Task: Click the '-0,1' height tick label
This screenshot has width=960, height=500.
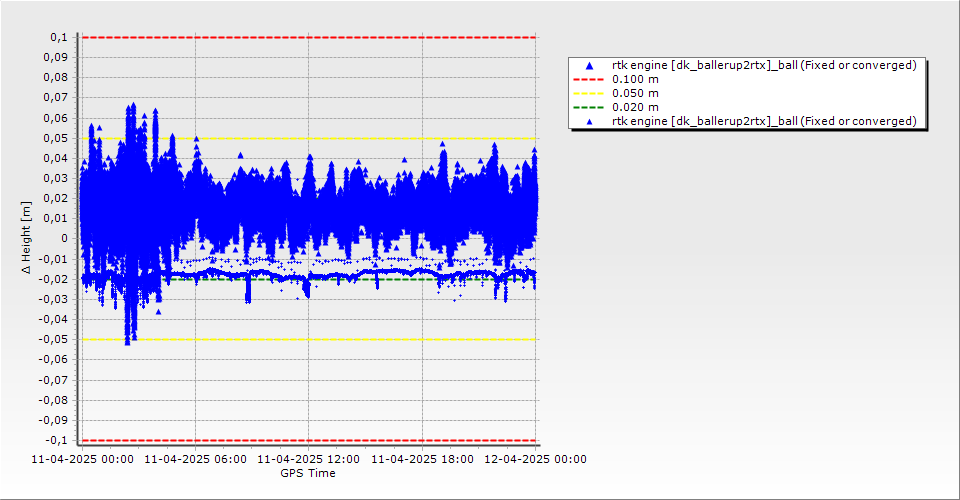Action: coord(57,441)
